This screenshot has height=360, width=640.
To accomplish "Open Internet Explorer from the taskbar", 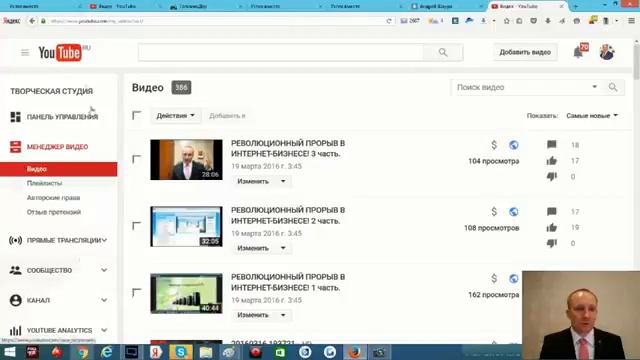I will (x=107, y=352).
